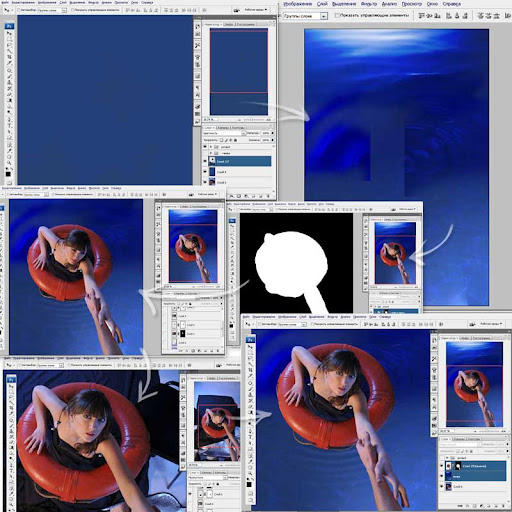Image resolution: width=512 pixels, height=512 pixels.
Task: Select the Eyedropper tool in solid-blue canvas window
Action: click(9, 150)
